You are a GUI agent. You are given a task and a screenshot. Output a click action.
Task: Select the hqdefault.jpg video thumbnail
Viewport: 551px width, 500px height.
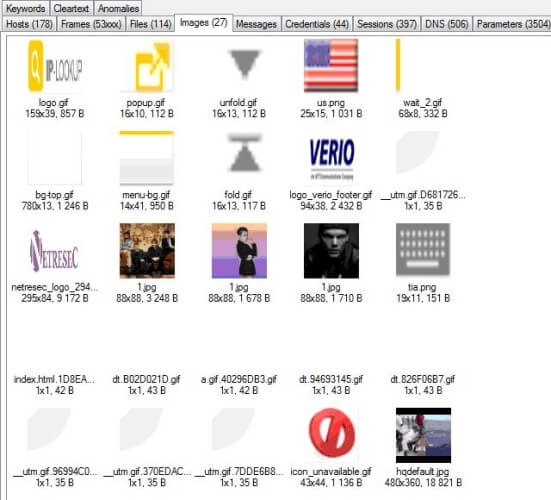point(423,435)
